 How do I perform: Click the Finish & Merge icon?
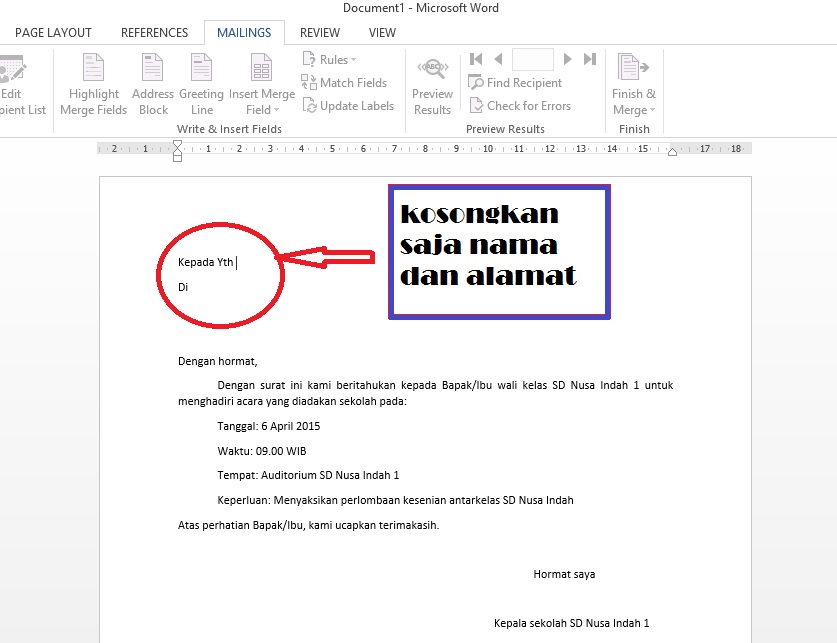pyautogui.click(x=633, y=67)
